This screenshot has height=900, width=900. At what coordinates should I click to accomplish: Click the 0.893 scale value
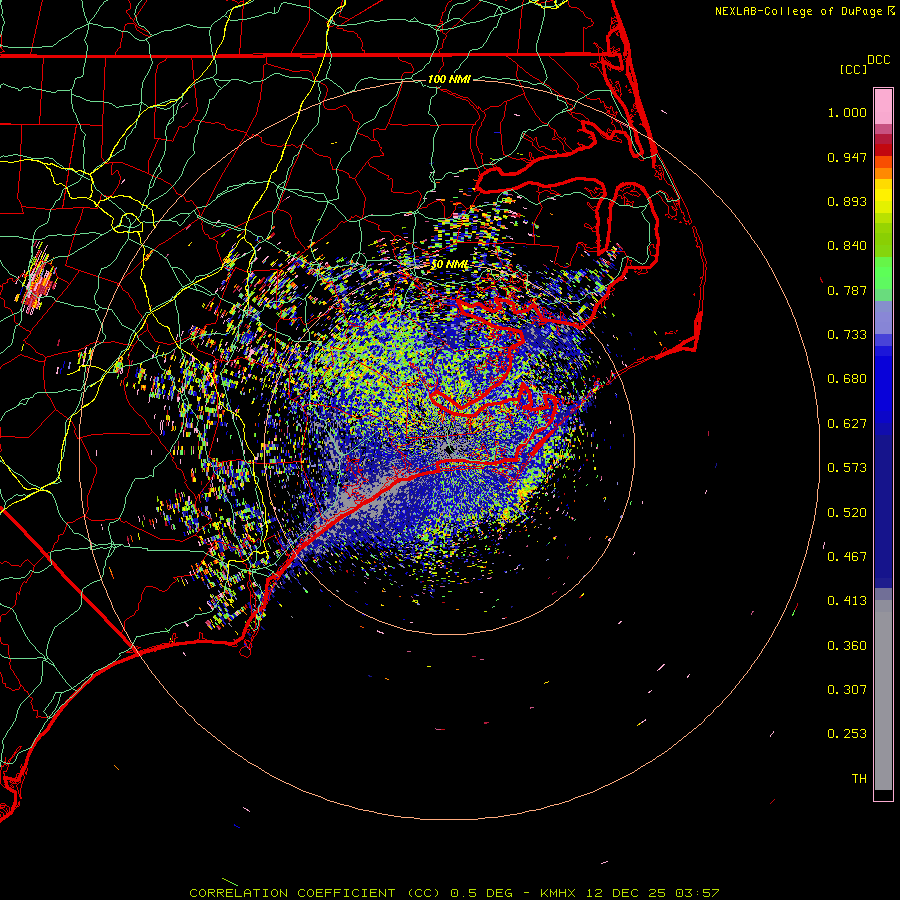[847, 201]
